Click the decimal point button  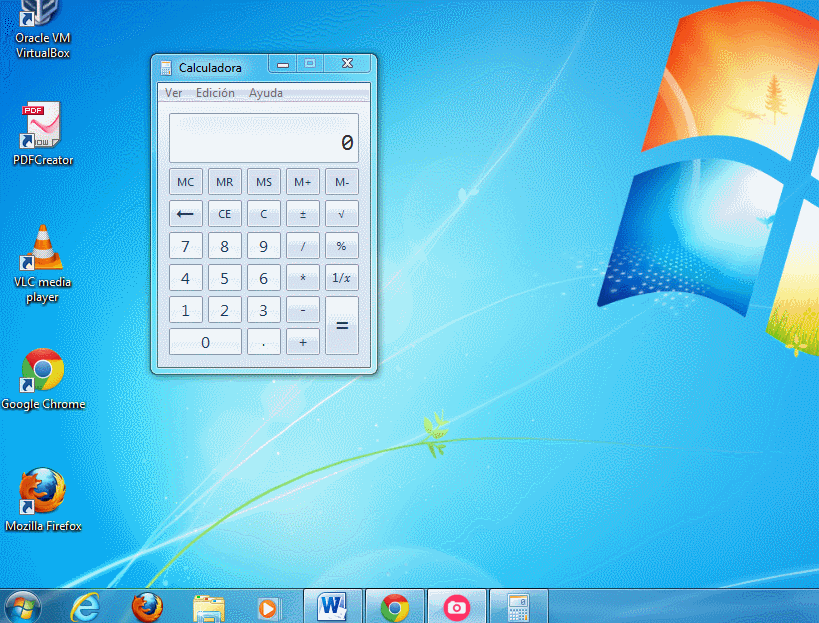point(264,342)
